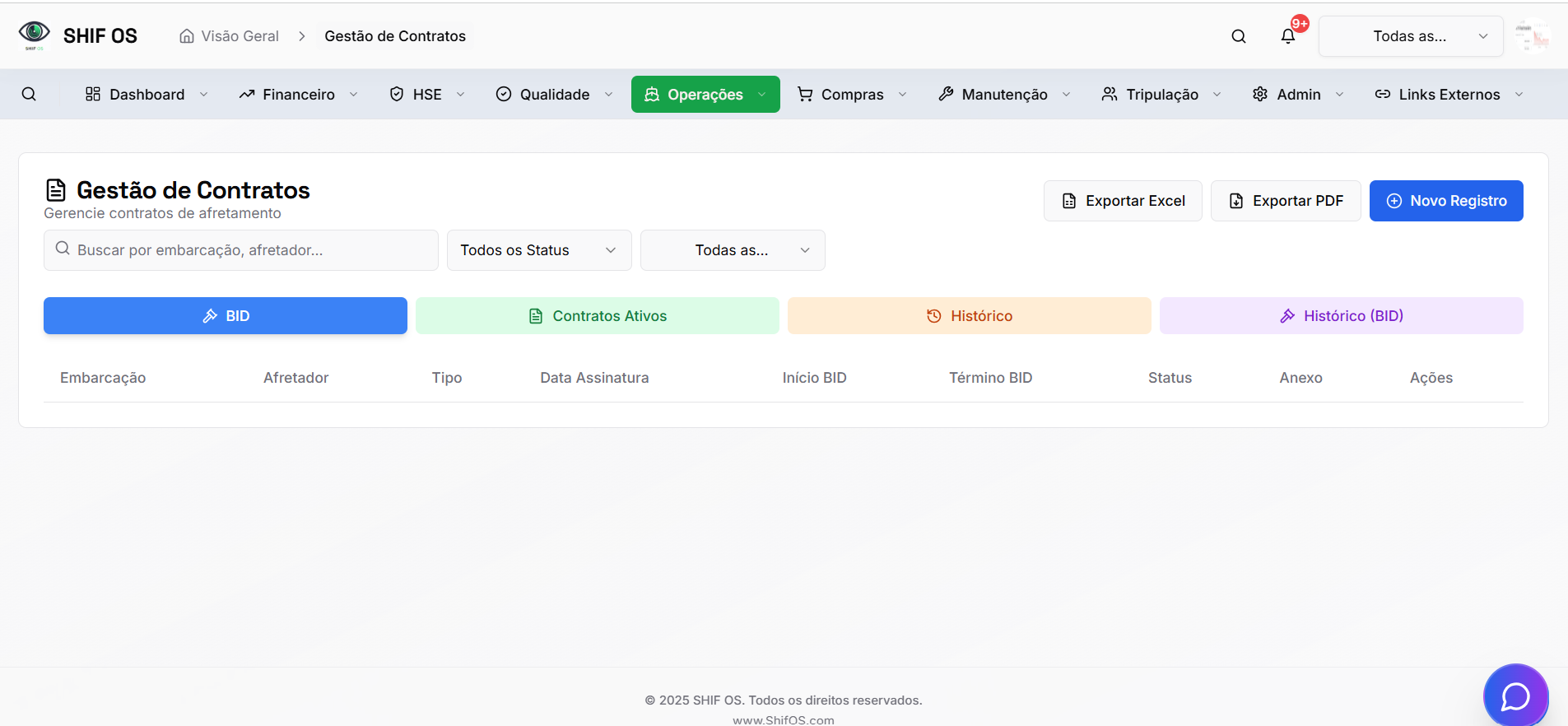Focus the Buscar por embarcação search field
The width and height of the screenshot is (1568, 726).
point(247,250)
